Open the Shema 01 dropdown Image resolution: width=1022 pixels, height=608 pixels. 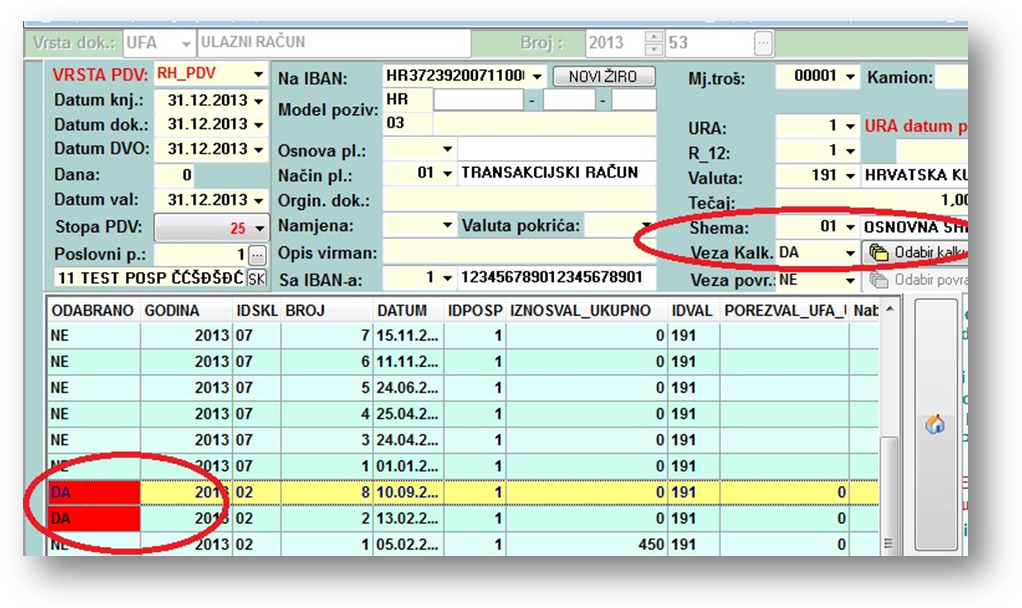(850, 227)
